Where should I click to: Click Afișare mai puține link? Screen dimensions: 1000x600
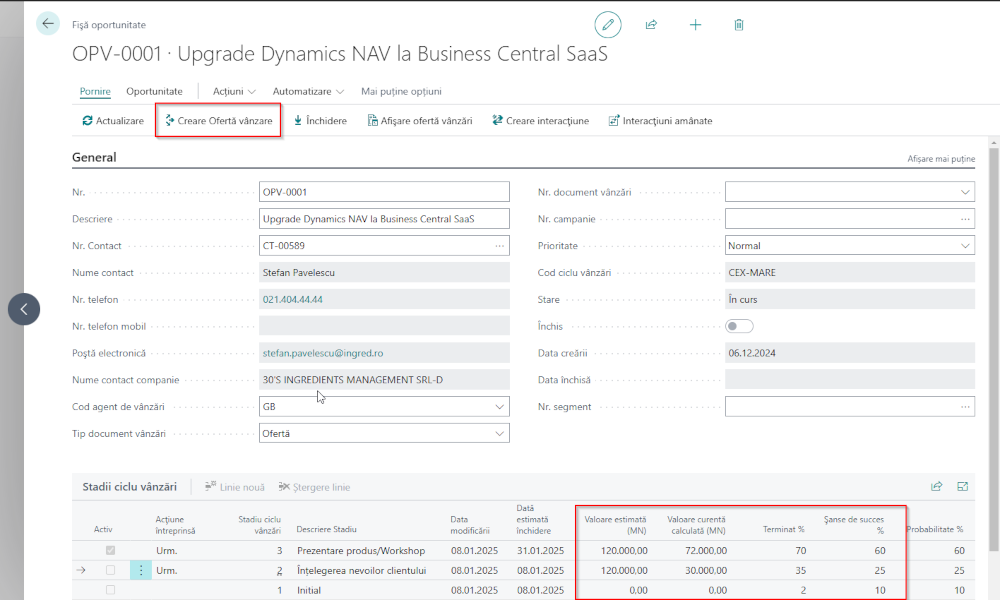point(941,159)
